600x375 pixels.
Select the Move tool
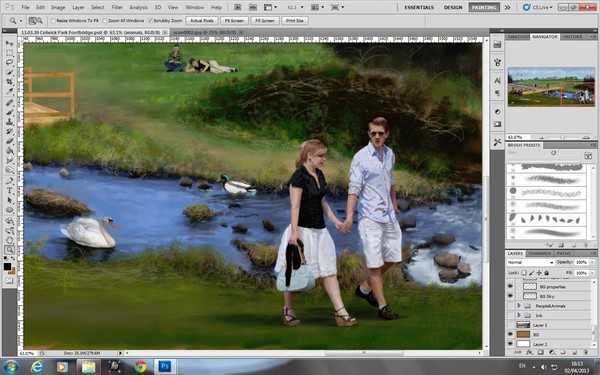point(9,43)
